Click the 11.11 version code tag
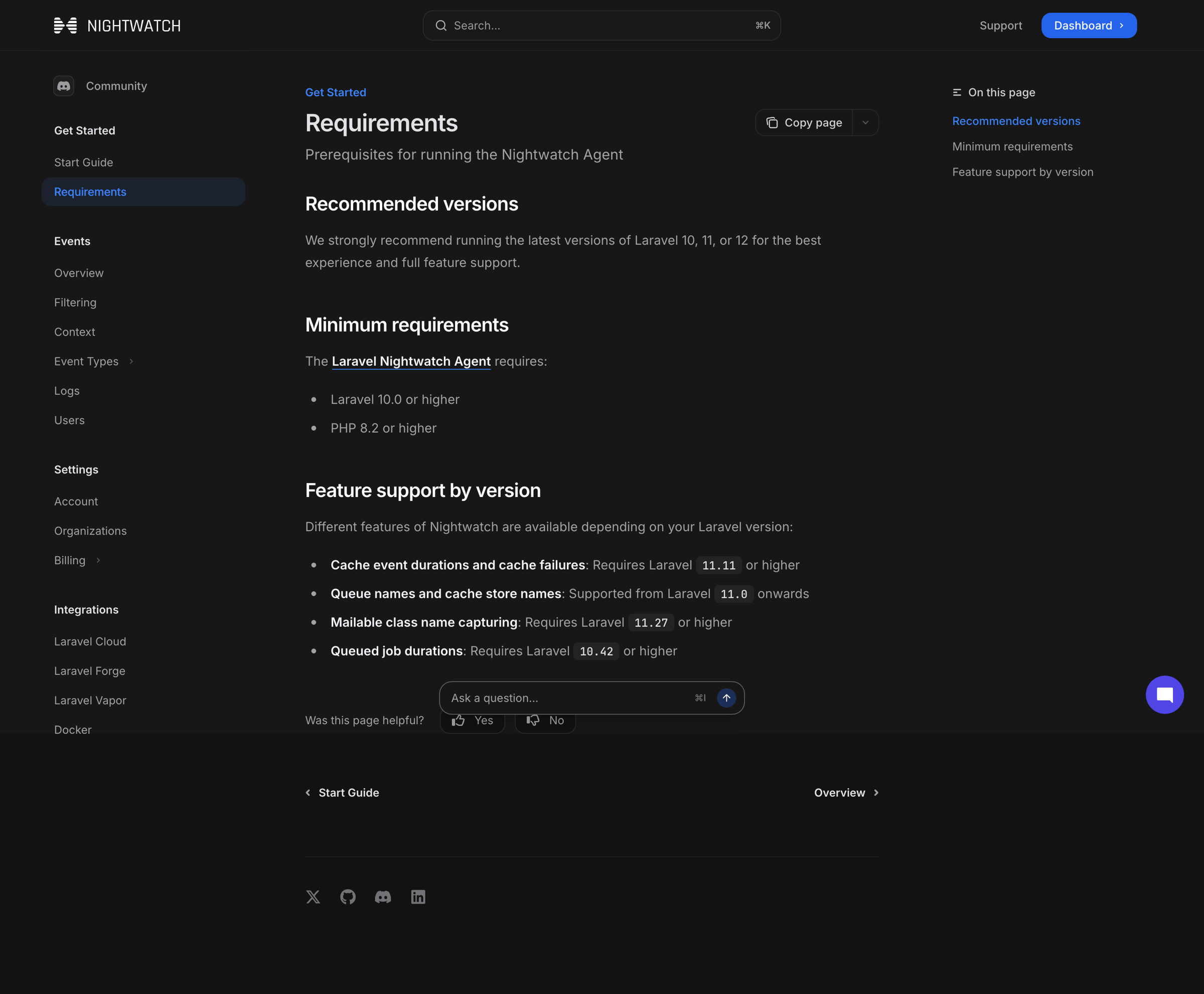This screenshot has height=994, width=1204. click(718, 565)
